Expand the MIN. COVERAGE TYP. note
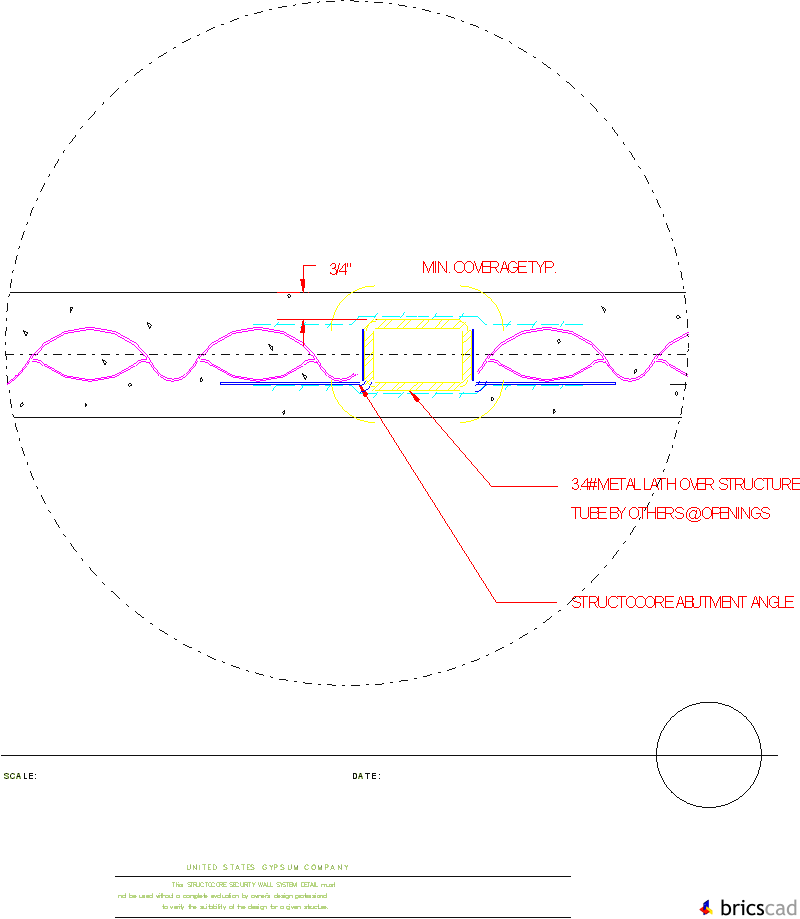Image resolution: width=800 pixels, height=919 pixels. (x=488, y=266)
